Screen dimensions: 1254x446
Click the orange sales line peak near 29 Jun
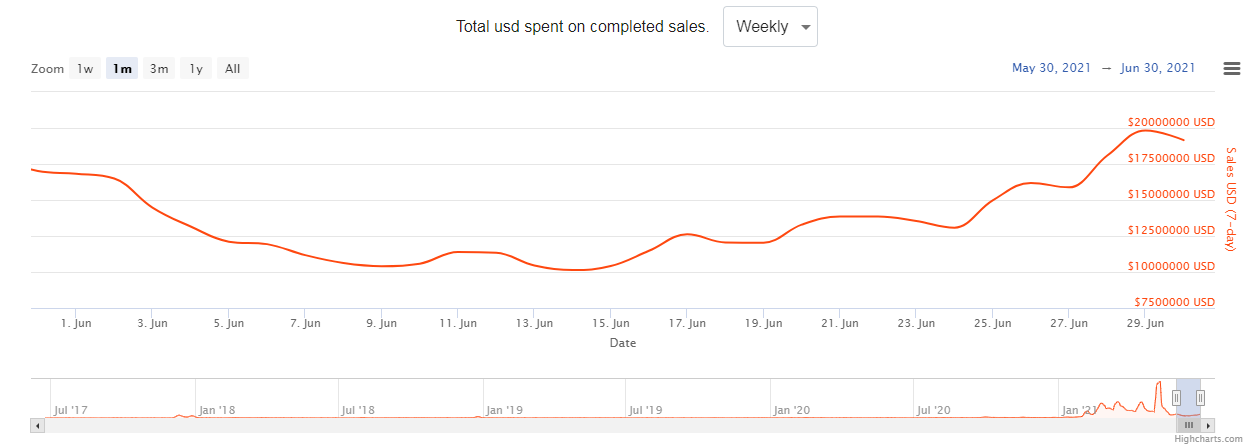1143,131
